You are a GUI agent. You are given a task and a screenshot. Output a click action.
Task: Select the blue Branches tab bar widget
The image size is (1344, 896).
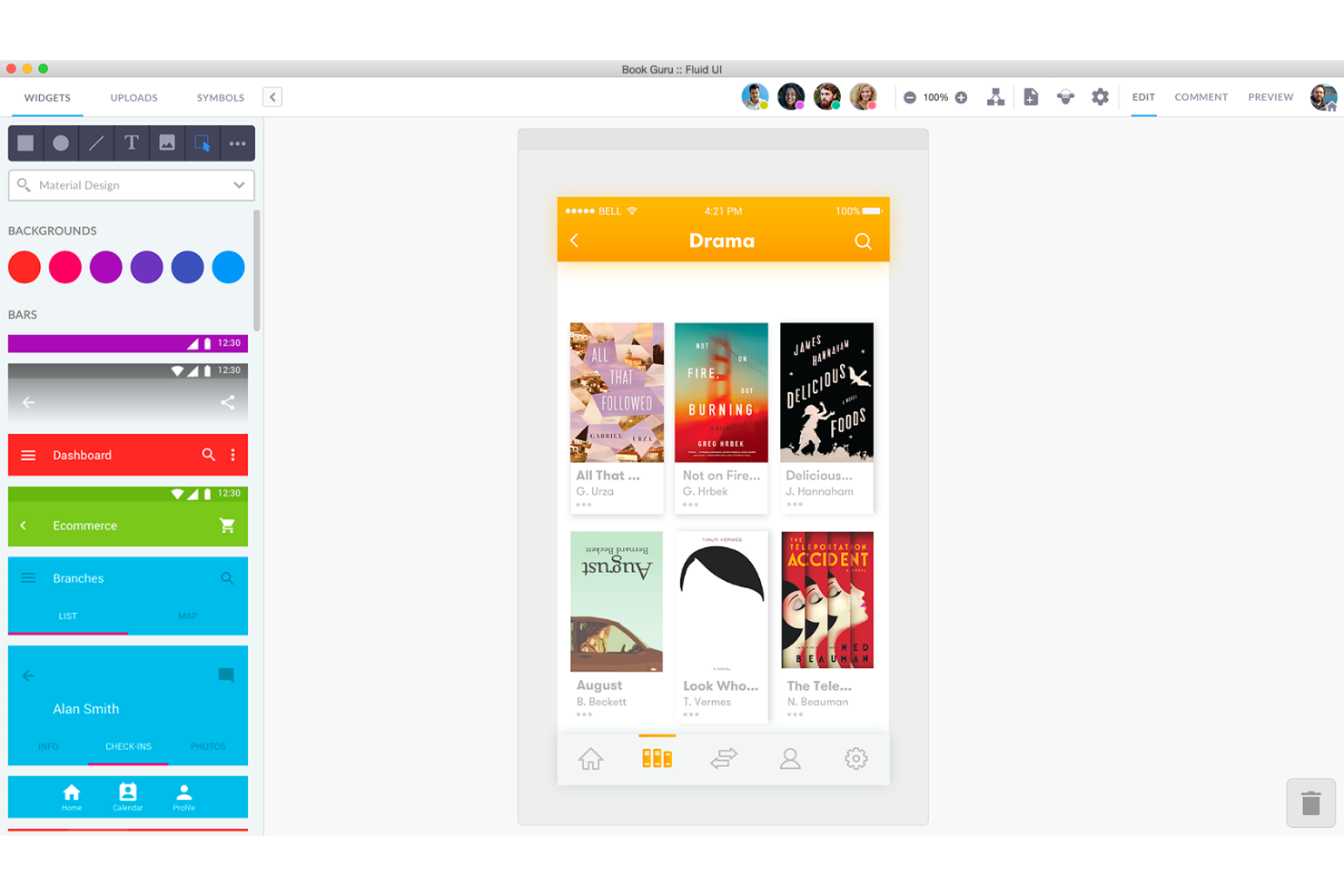pyautogui.click(x=128, y=596)
